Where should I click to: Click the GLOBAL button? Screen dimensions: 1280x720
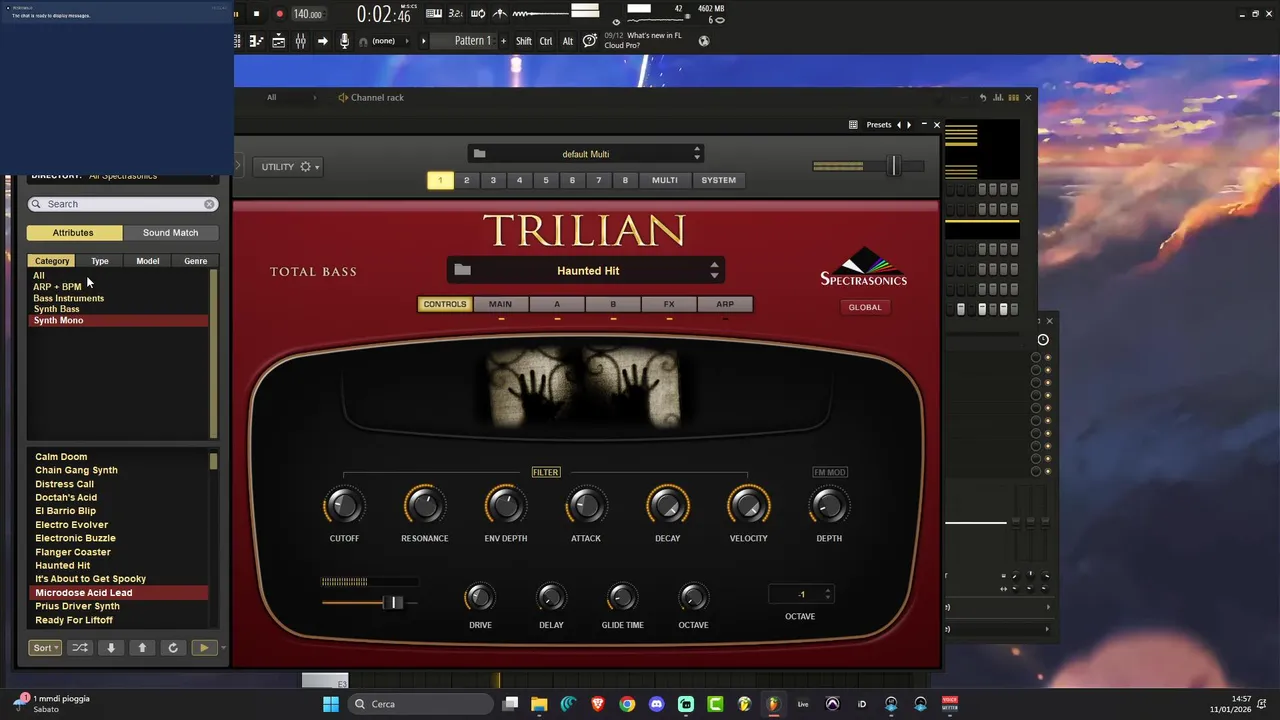pos(865,307)
